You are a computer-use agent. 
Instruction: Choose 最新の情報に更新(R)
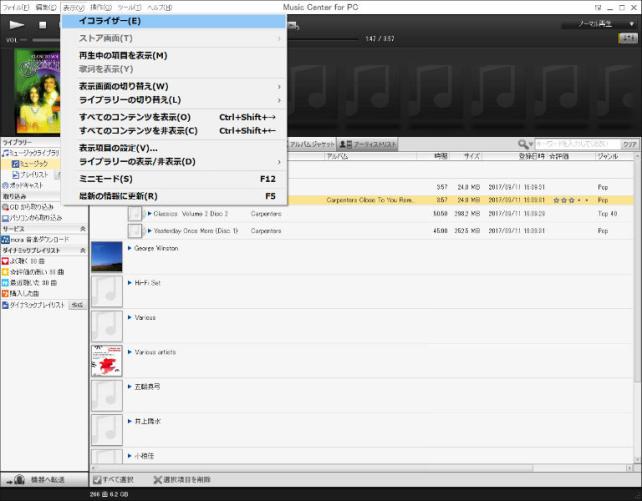click(174, 196)
